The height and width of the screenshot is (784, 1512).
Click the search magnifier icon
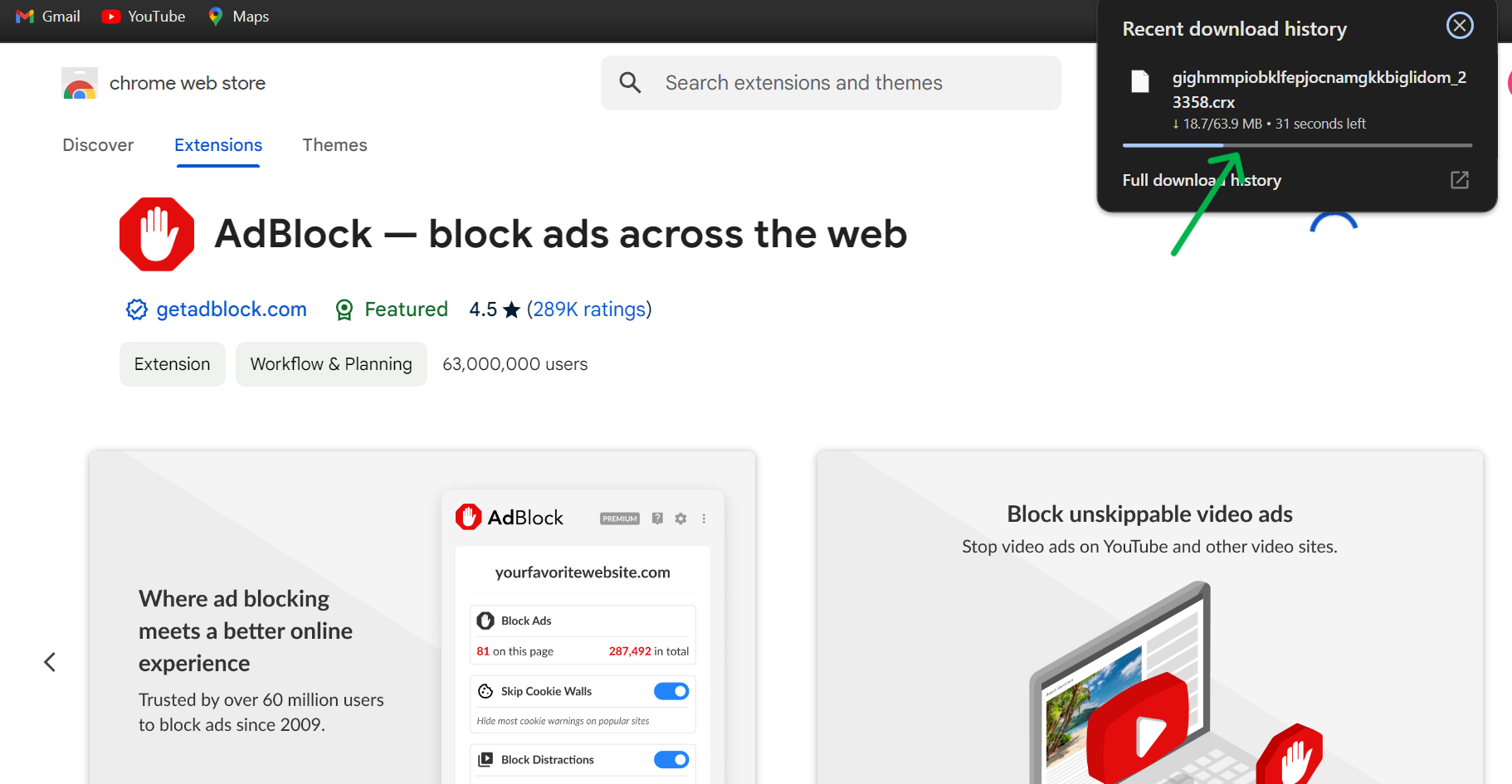tap(630, 82)
